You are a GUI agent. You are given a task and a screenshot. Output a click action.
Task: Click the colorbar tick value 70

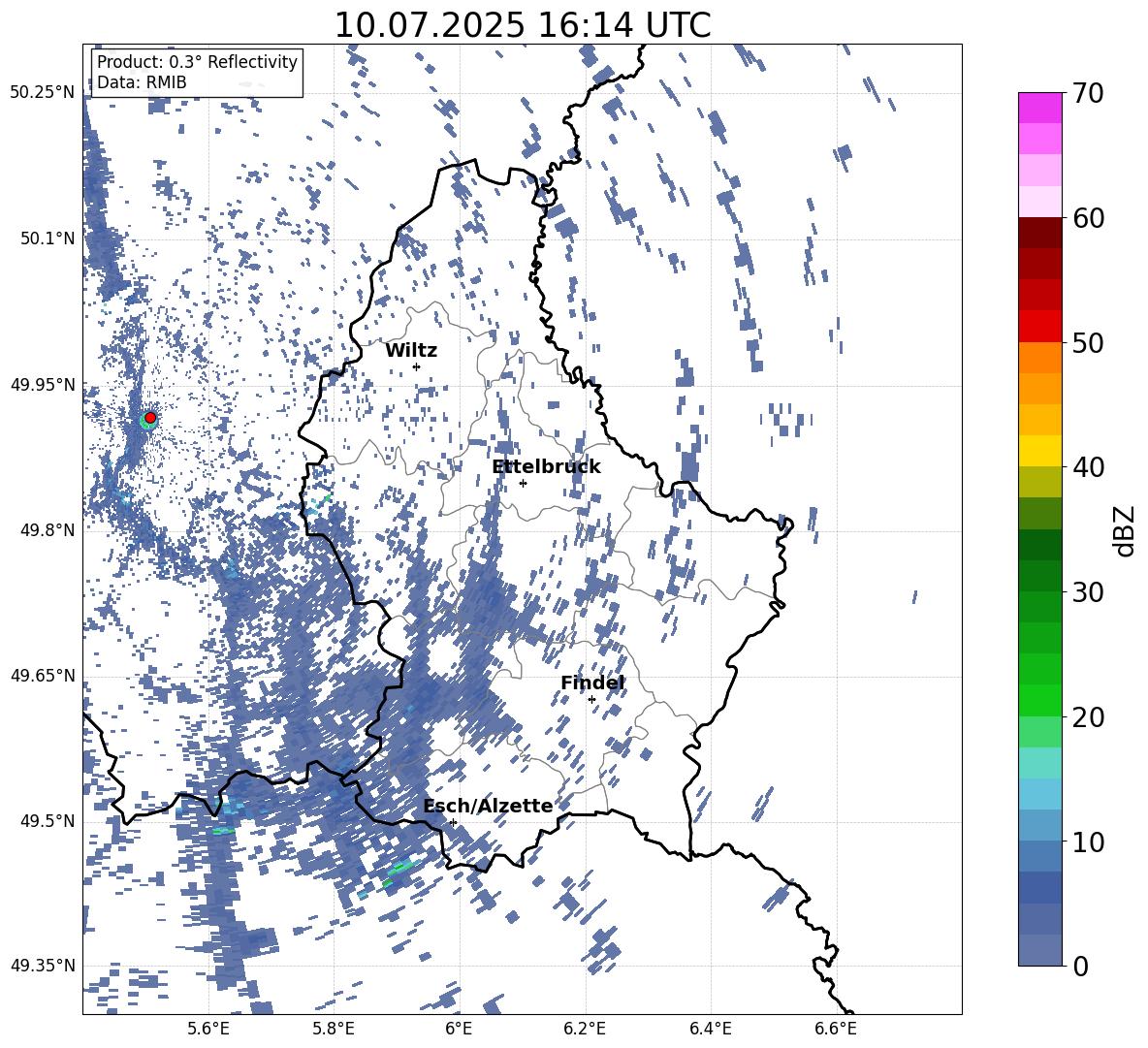[x=1088, y=93]
